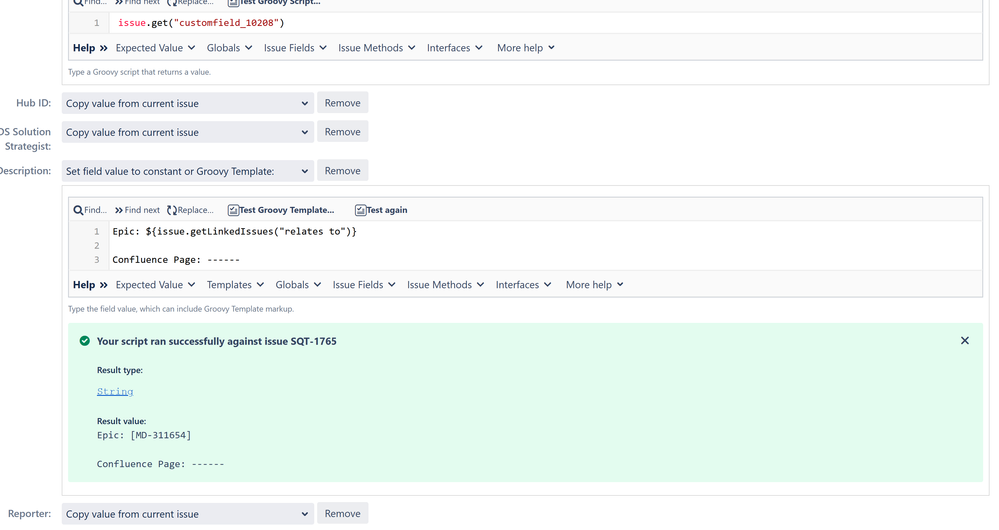Expand Globals menu in upper editor
The image size is (999, 530).
point(229,48)
